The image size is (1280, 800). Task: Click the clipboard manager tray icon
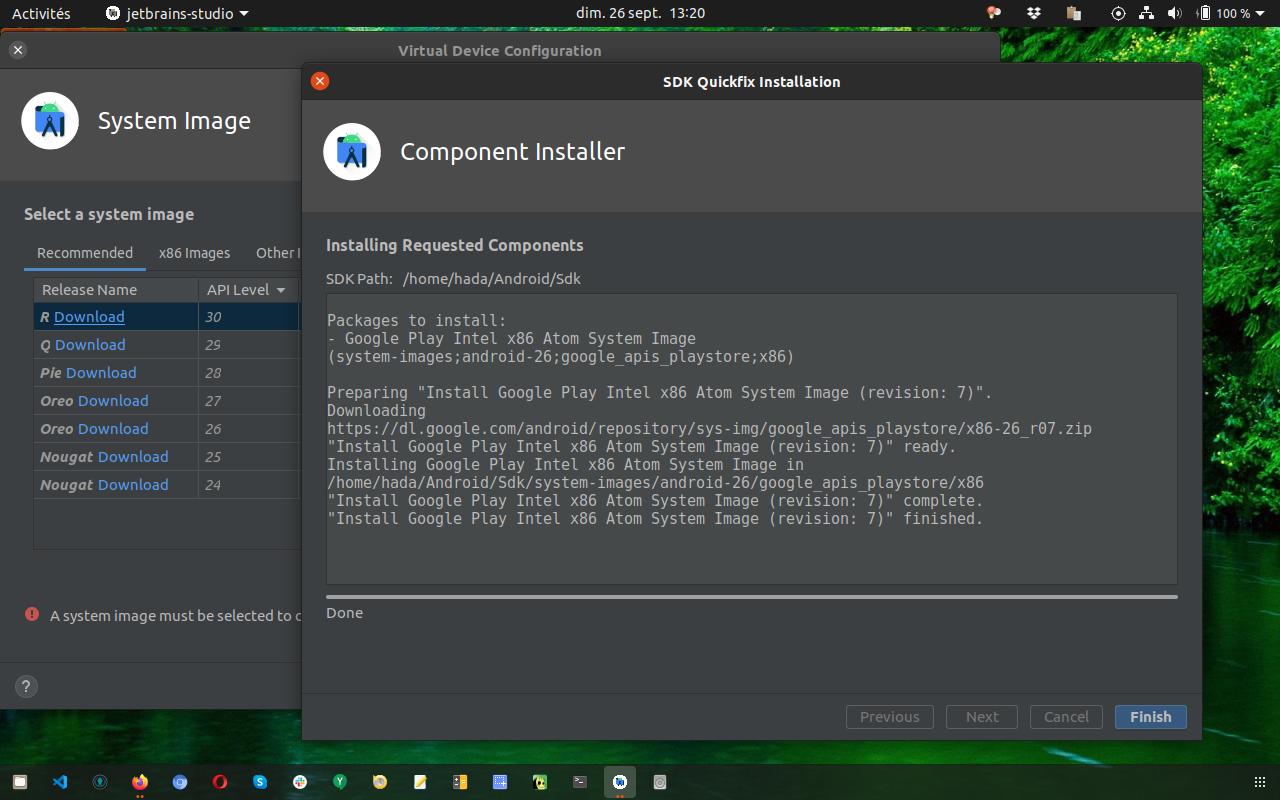click(x=1074, y=13)
